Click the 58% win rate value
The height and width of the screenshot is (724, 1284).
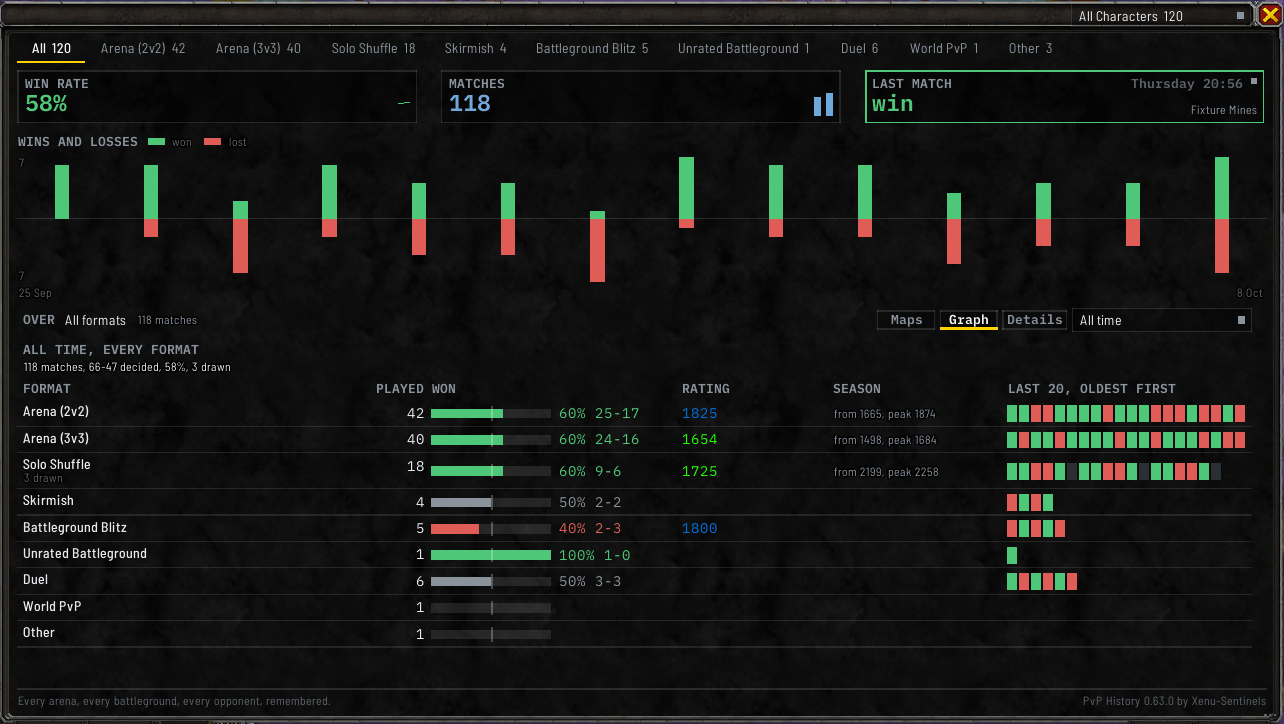point(46,104)
